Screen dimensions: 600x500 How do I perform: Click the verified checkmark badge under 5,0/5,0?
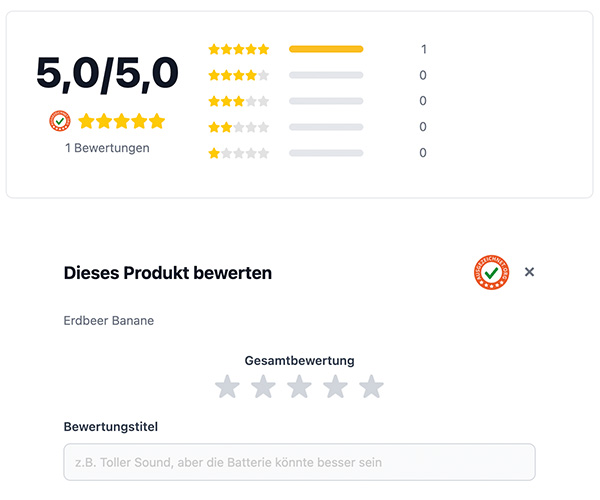coord(60,121)
